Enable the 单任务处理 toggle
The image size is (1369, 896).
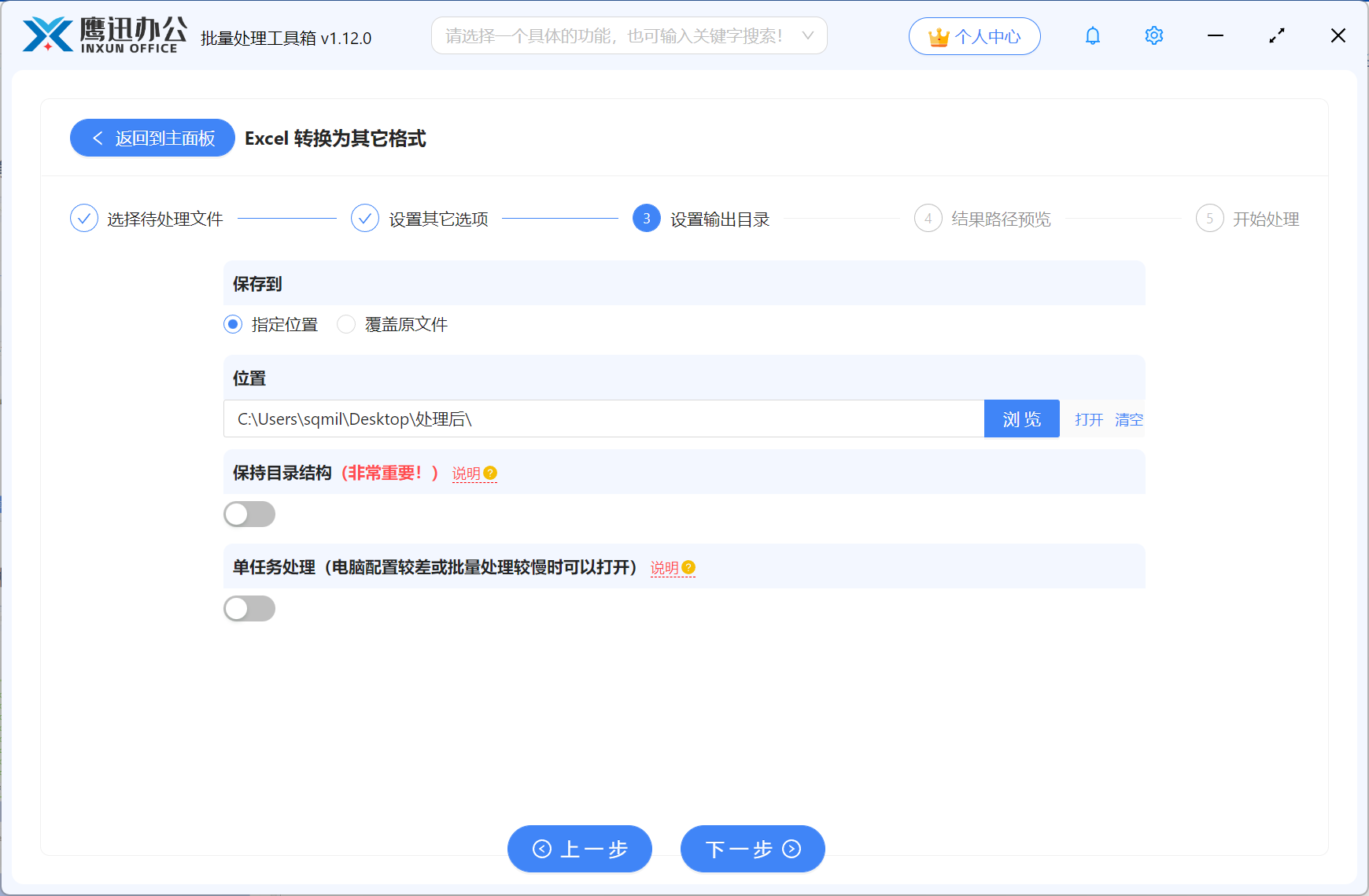249,608
